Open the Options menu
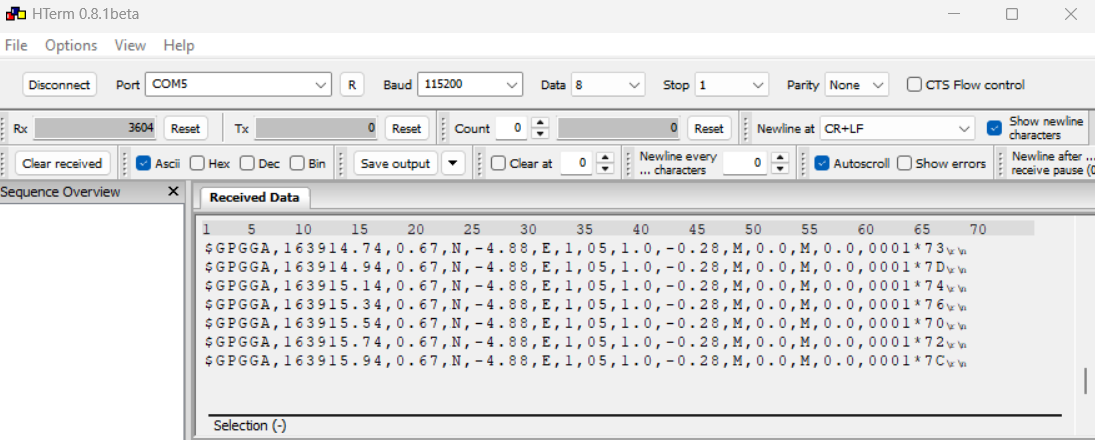 pyautogui.click(x=71, y=45)
